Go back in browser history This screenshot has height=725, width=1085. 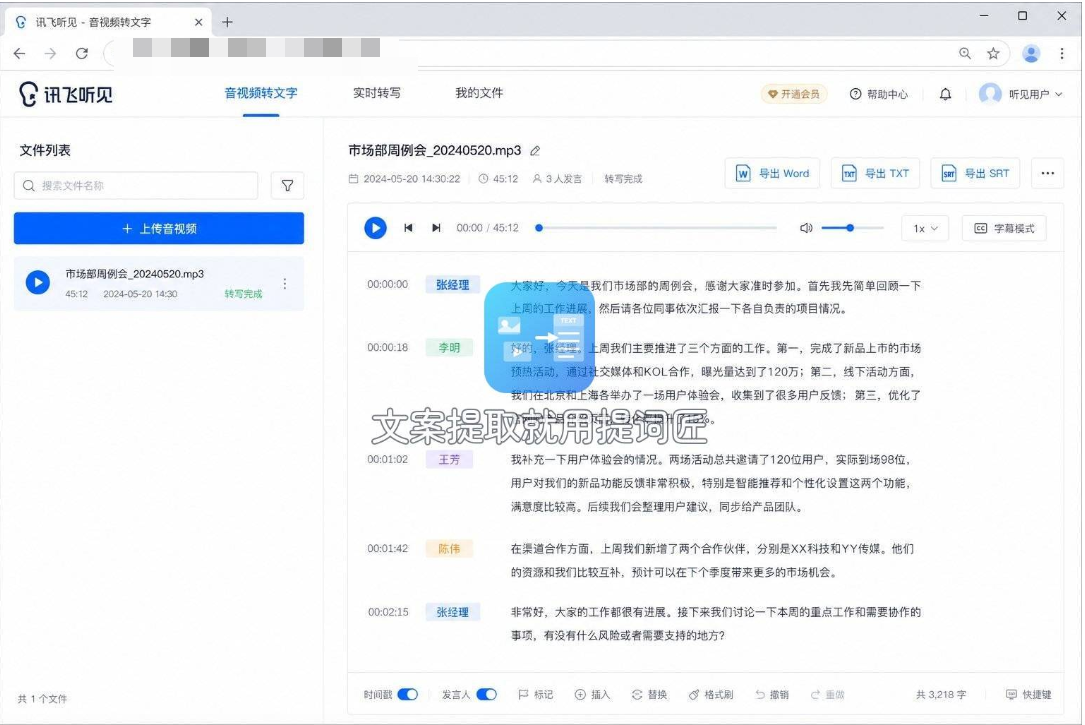coord(19,53)
